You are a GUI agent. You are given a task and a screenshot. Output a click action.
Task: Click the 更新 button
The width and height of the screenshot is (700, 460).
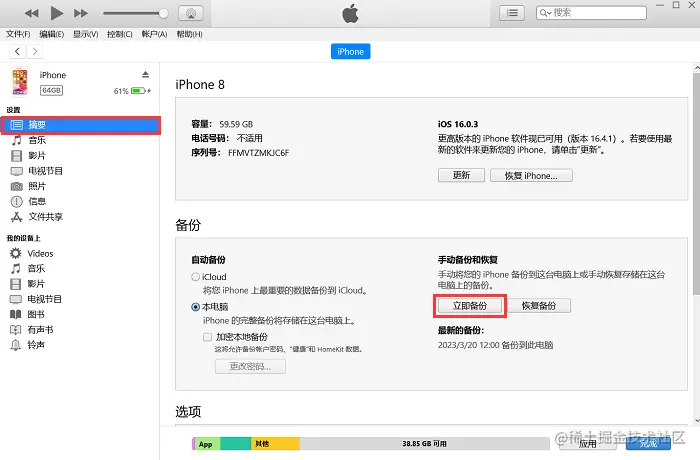pyautogui.click(x=461, y=175)
